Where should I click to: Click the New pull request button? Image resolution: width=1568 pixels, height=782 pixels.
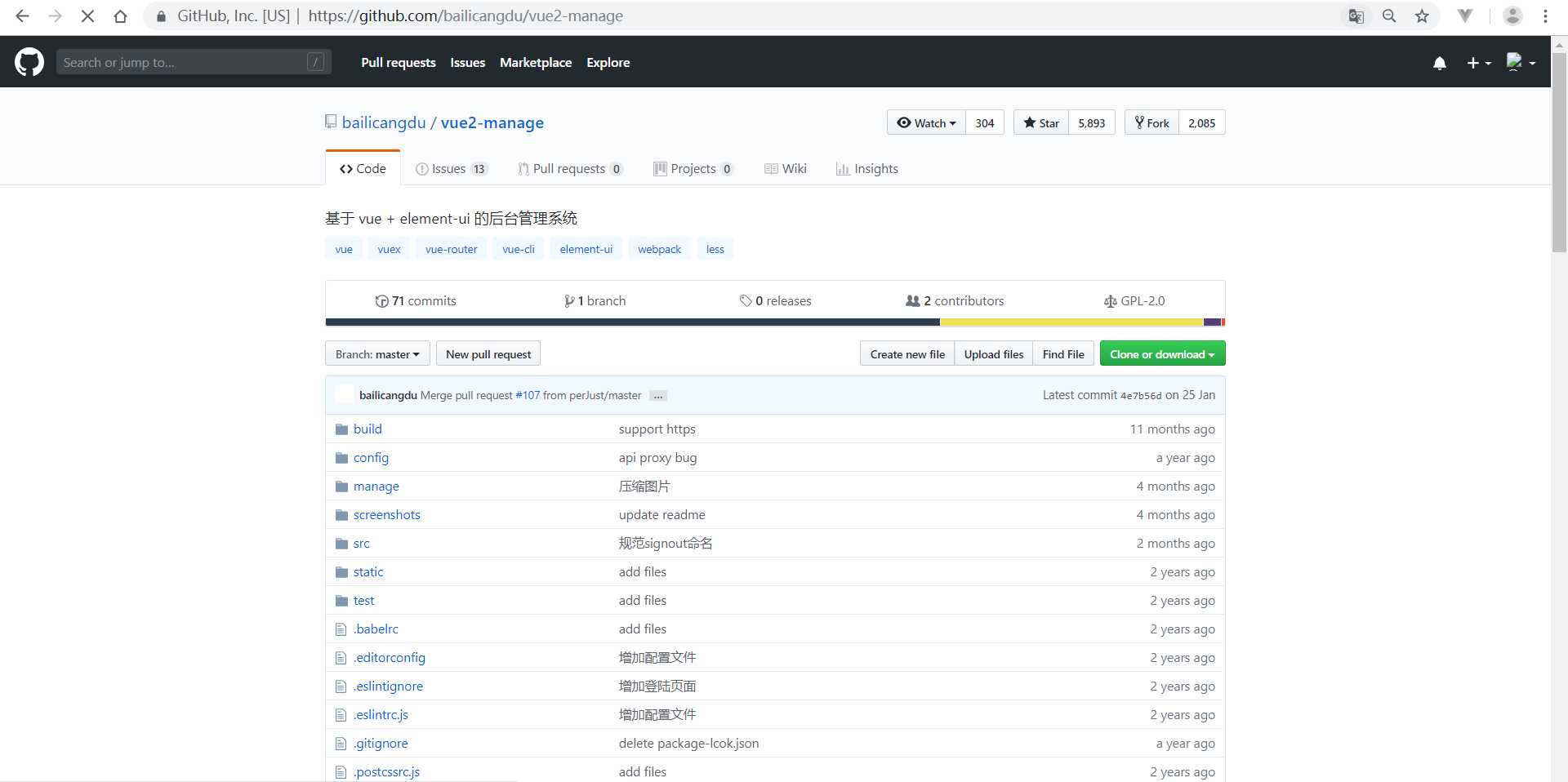click(488, 354)
